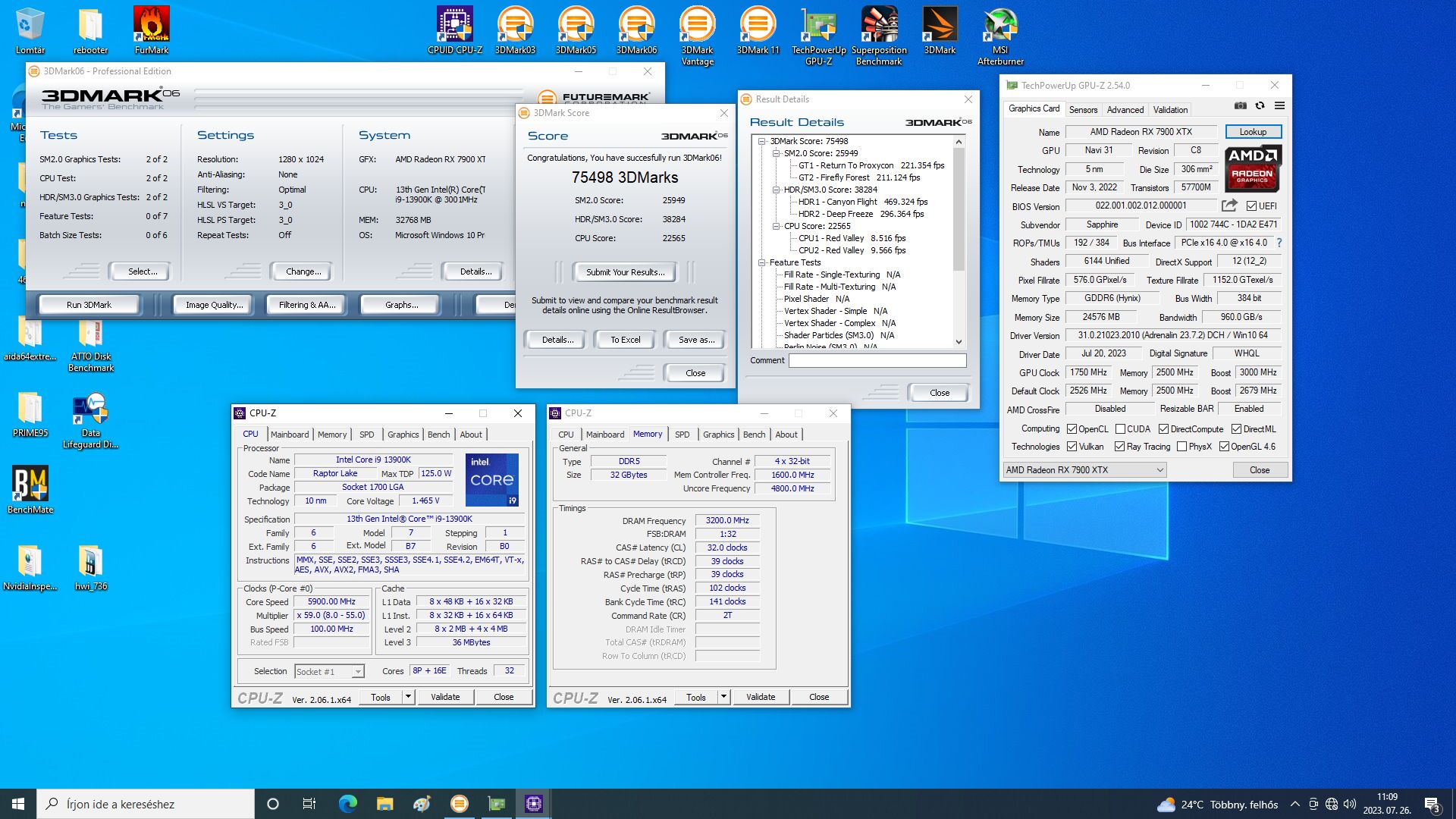Click the Comment input field in Result Details
This screenshot has width=1456, height=819.
(x=877, y=360)
